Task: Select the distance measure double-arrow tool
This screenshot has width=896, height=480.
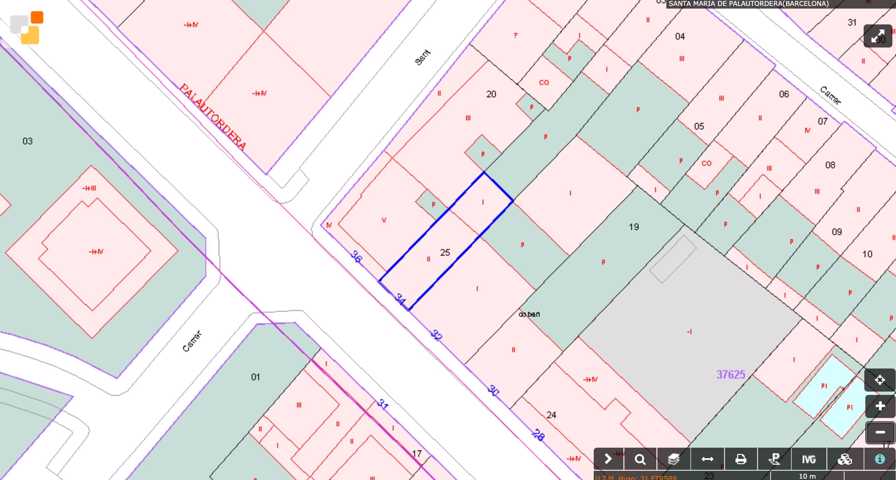Action: [708, 459]
